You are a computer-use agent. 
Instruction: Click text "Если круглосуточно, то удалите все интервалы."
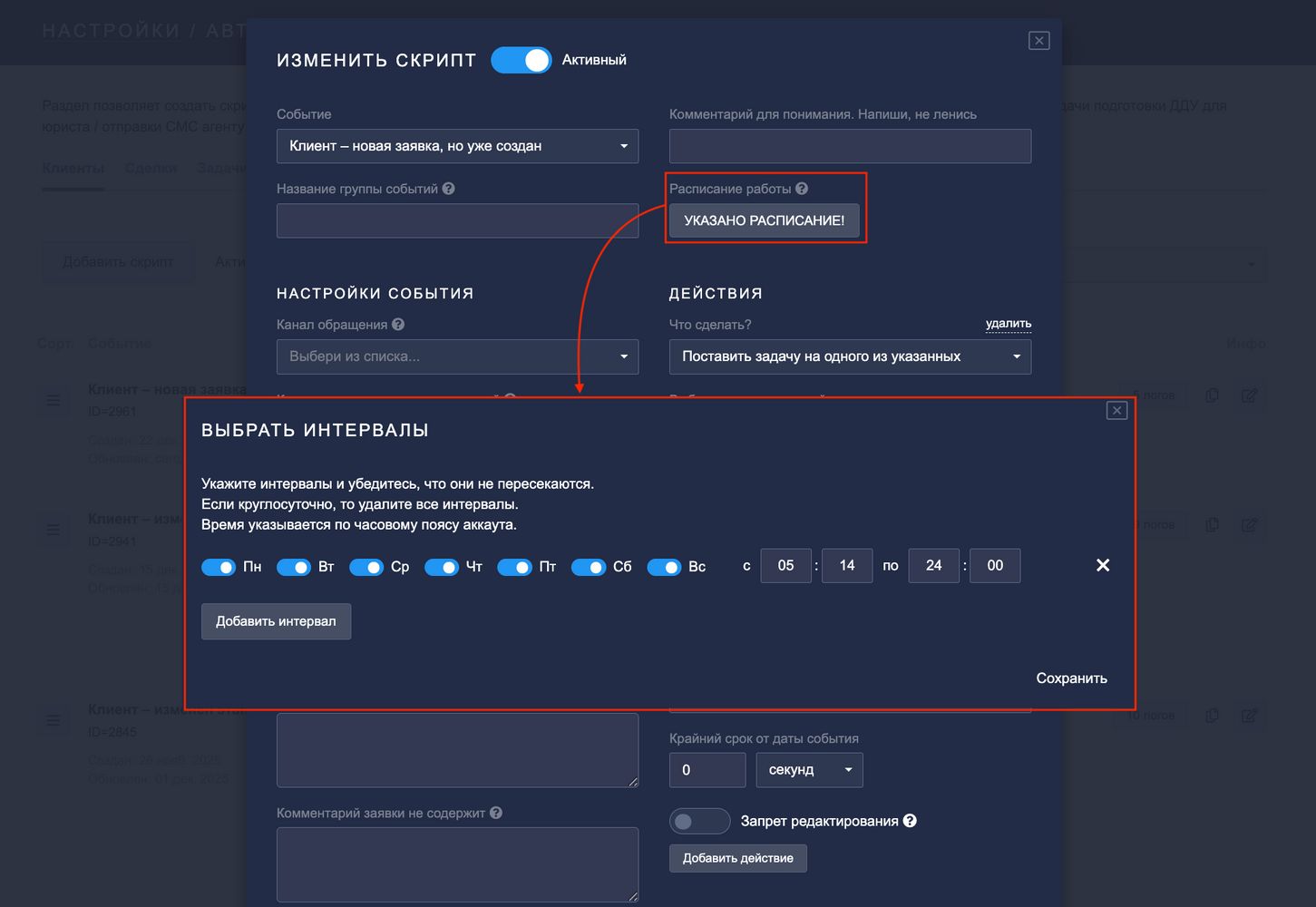click(x=360, y=504)
